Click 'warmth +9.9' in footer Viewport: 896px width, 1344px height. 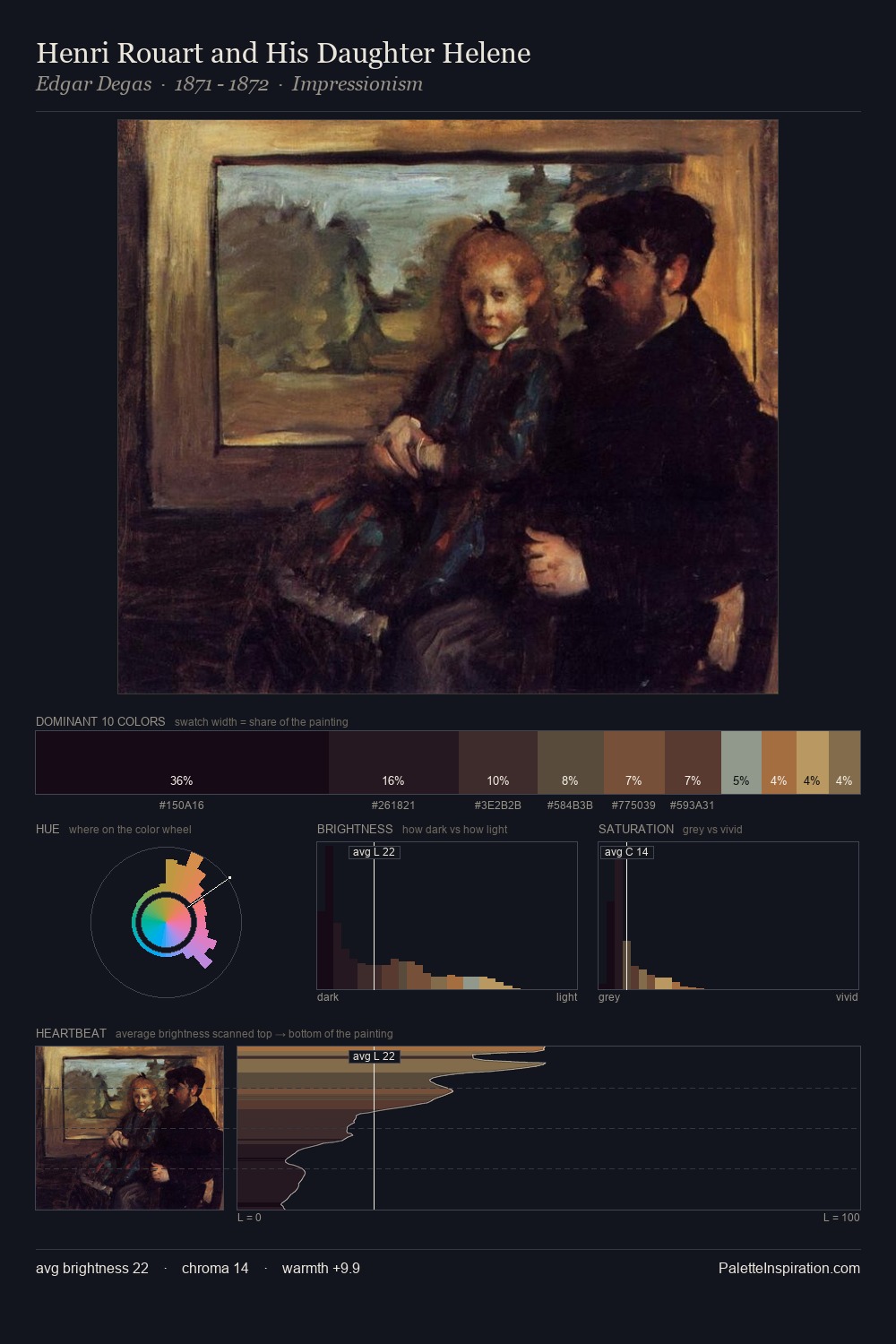click(x=321, y=1268)
